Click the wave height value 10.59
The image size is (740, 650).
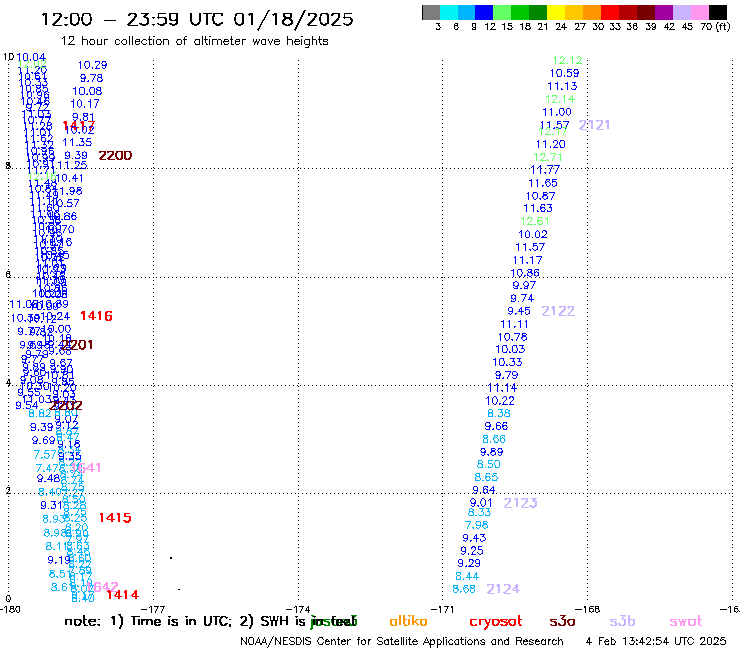click(x=564, y=73)
